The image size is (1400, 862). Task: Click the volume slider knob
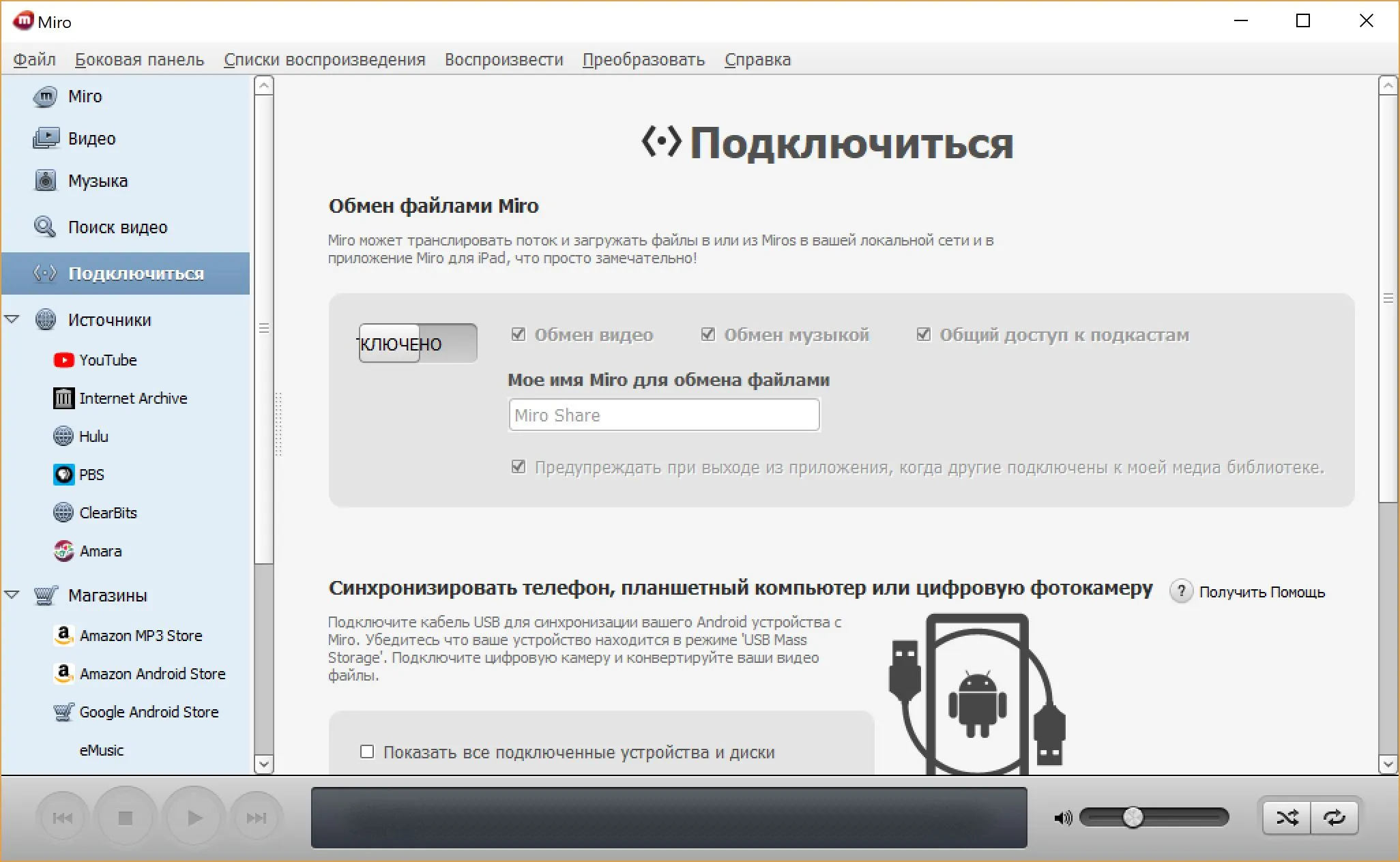(1133, 817)
